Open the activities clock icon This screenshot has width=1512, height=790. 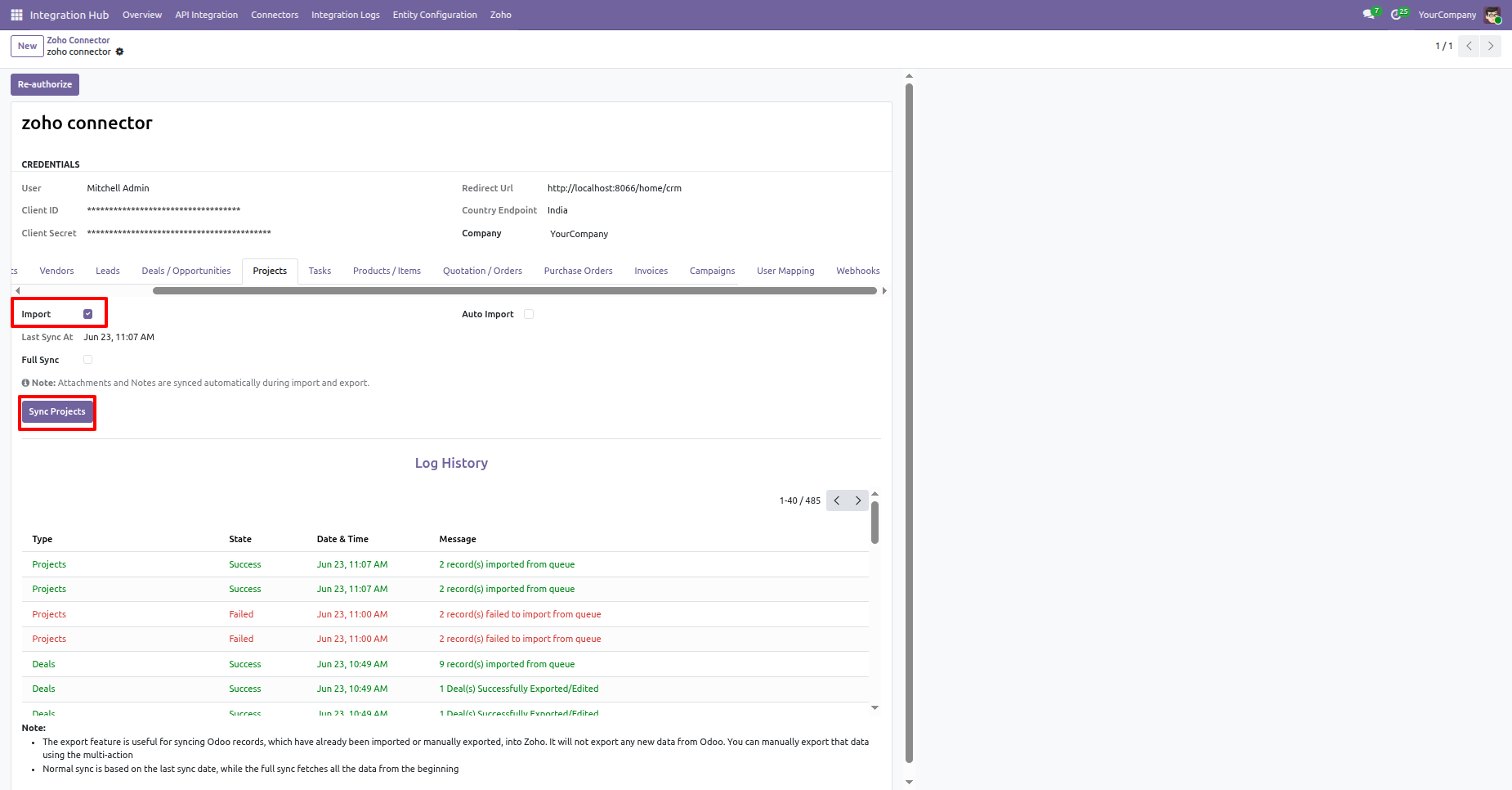coord(1398,15)
